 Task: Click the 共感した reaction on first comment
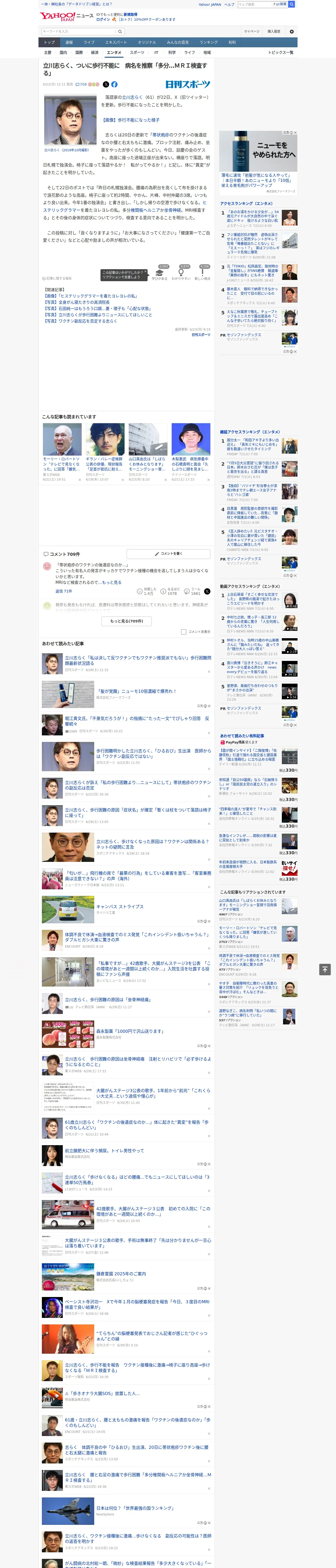pos(147,591)
